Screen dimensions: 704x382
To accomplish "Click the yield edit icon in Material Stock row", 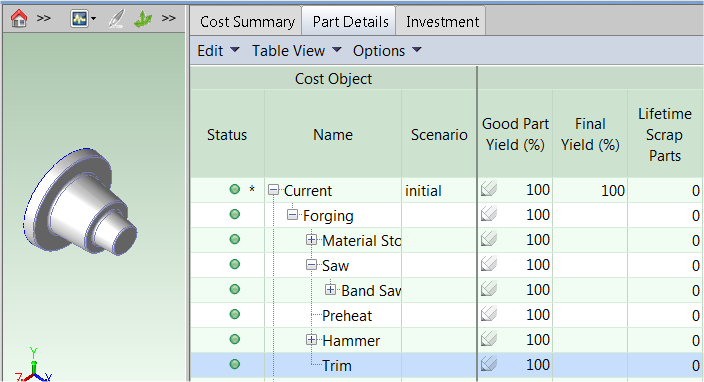I will pos(489,239).
